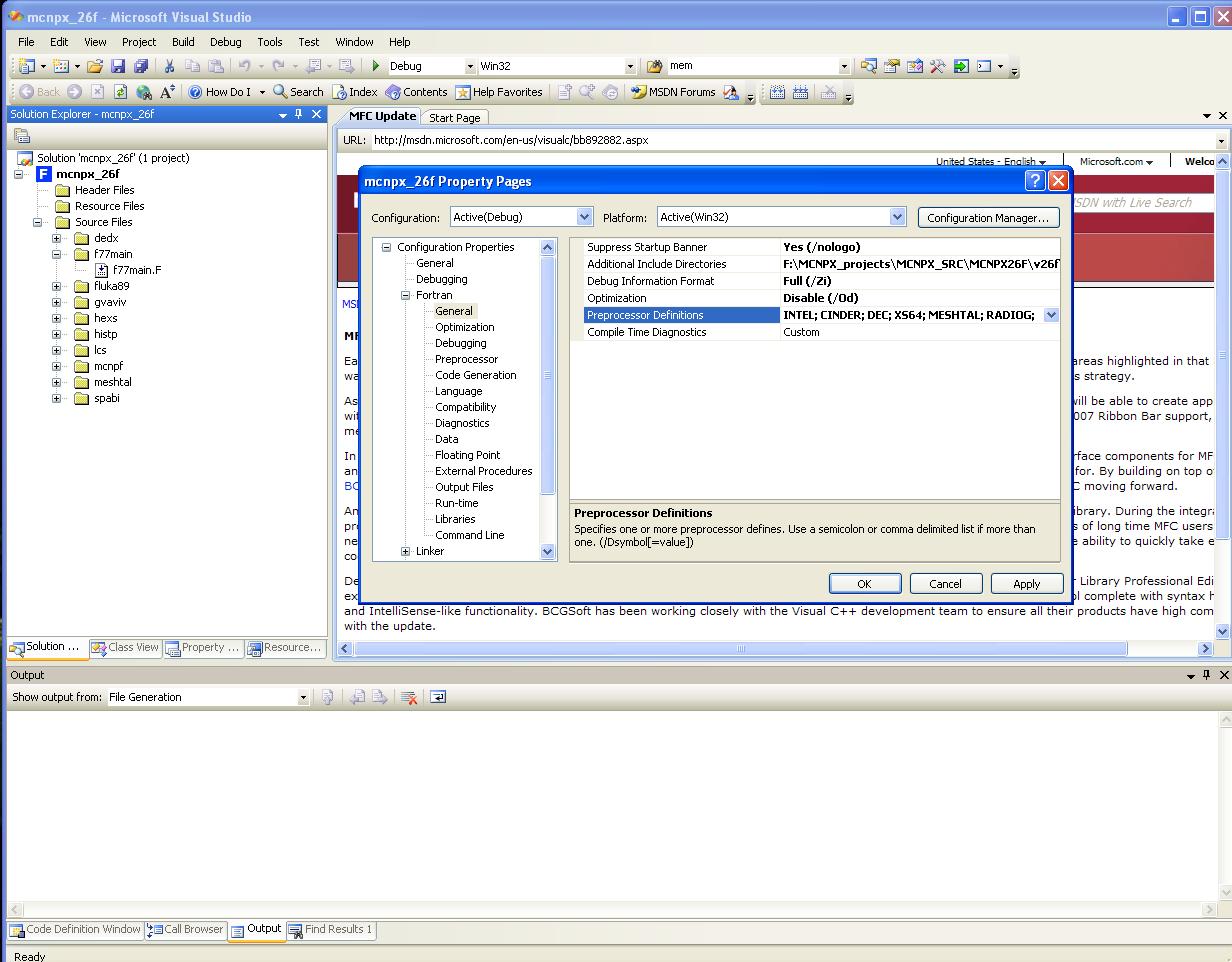This screenshot has height=962, width=1232.
Task: Click the Start Page window icon in toolbar
Action: click(x=961, y=66)
